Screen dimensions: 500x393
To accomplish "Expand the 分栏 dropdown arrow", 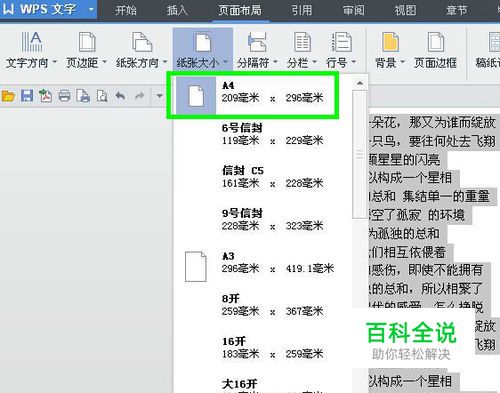I will point(314,62).
